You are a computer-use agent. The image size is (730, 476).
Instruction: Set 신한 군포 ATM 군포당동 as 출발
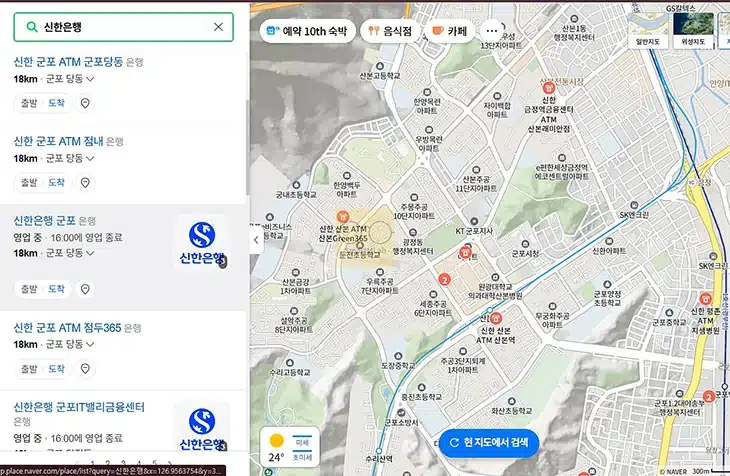point(29,103)
